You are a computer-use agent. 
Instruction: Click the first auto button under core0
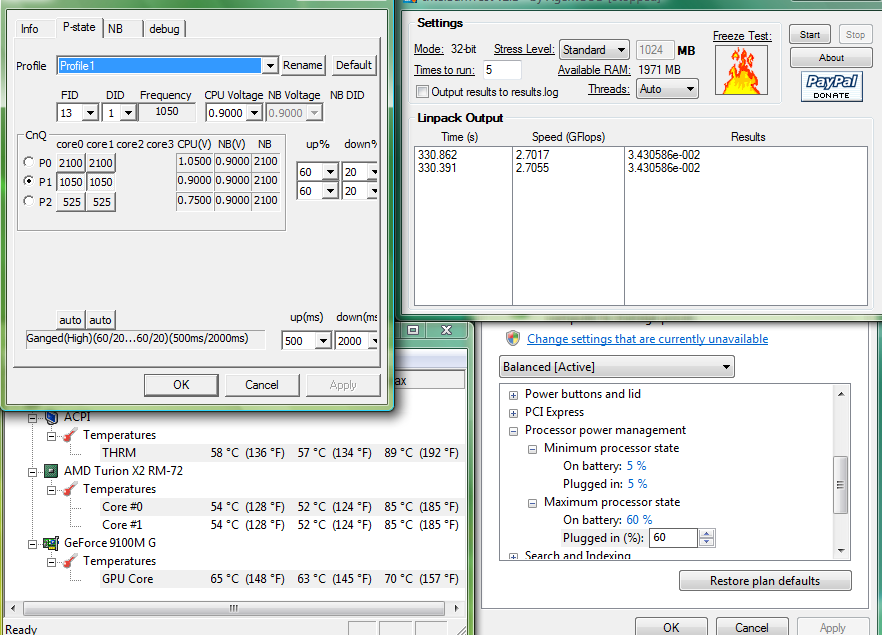(70, 319)
